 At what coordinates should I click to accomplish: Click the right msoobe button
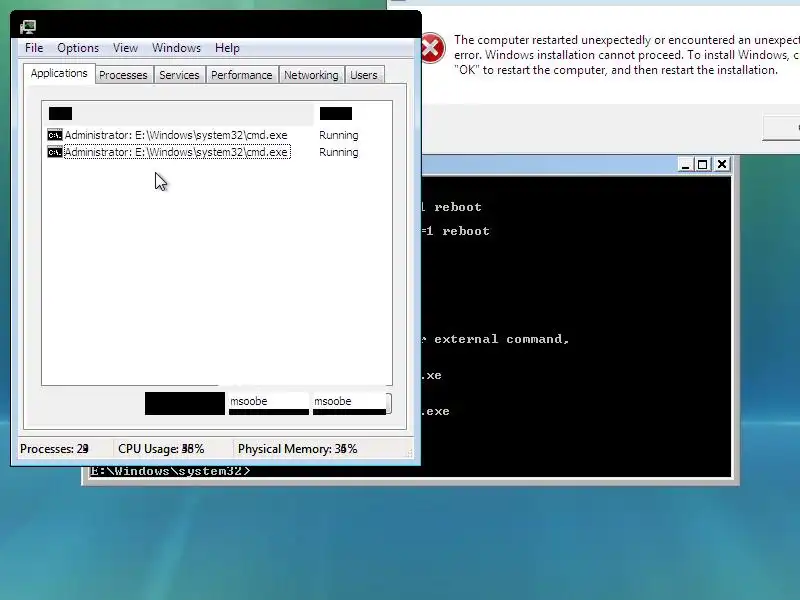point(351,403)
